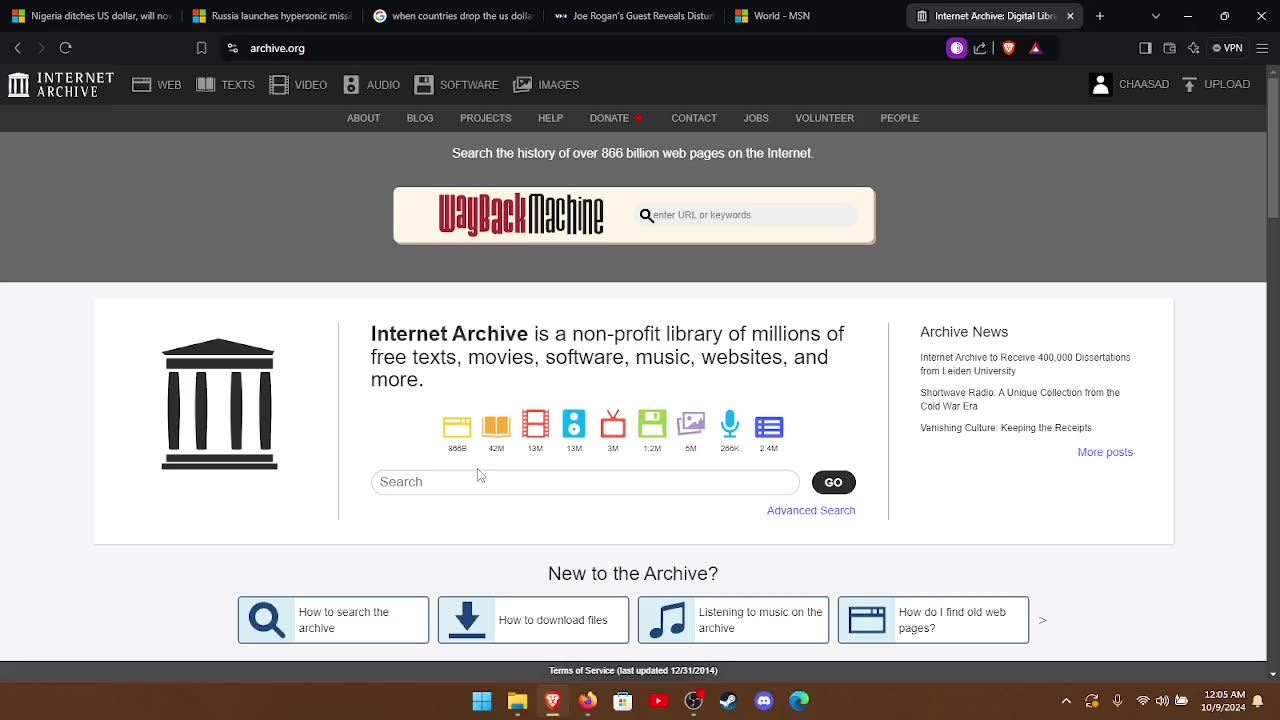Viewport: 1280px width, 720px height.
Task: Switch to the World - MSN tab
Action: [814, 16]
